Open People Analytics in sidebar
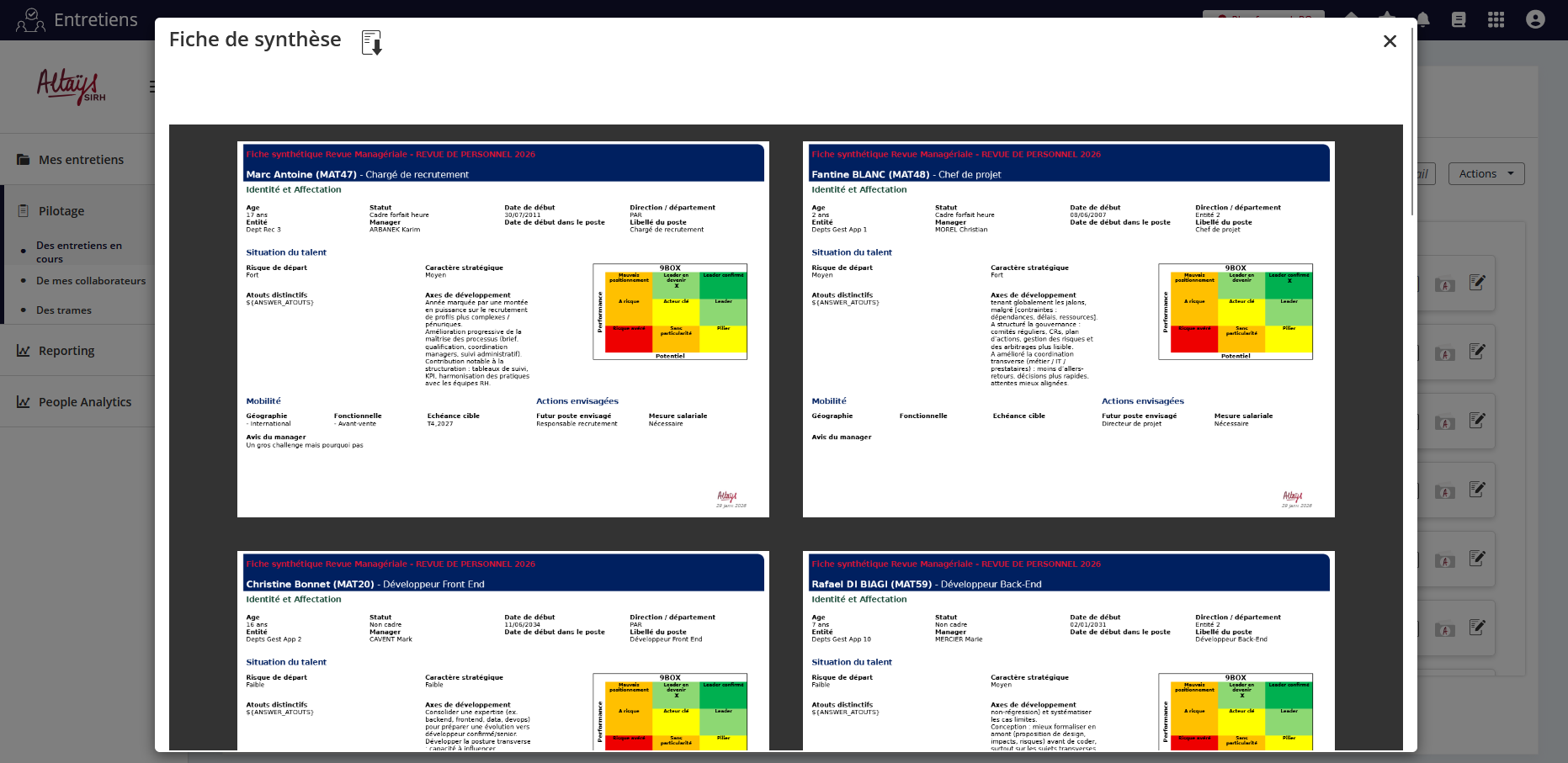 [84, 402]
